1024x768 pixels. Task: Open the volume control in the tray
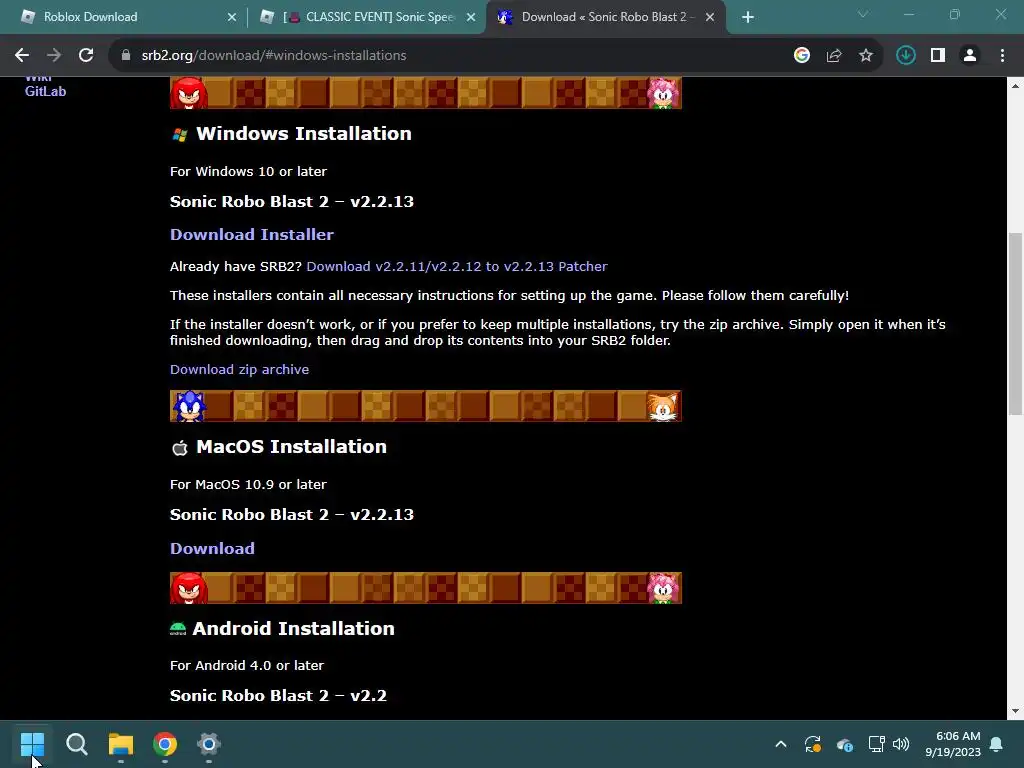tap(901, 744)
